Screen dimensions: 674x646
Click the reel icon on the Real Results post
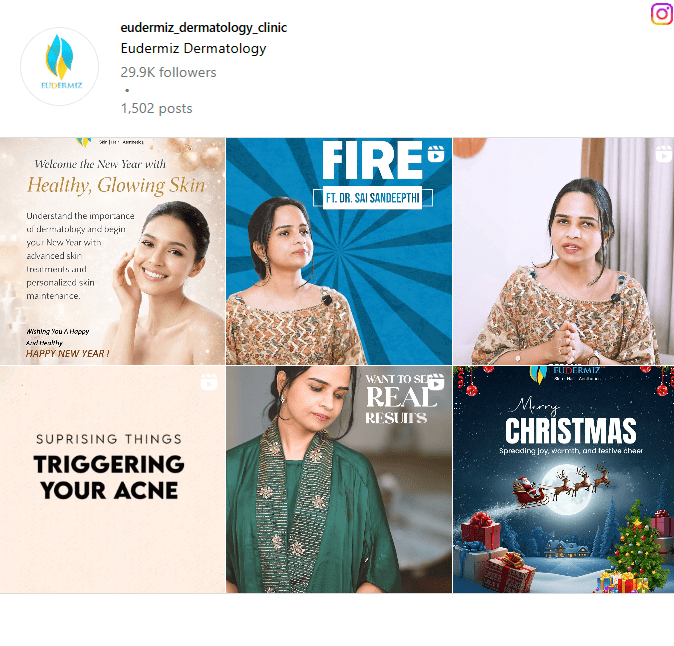pos(436,382)
